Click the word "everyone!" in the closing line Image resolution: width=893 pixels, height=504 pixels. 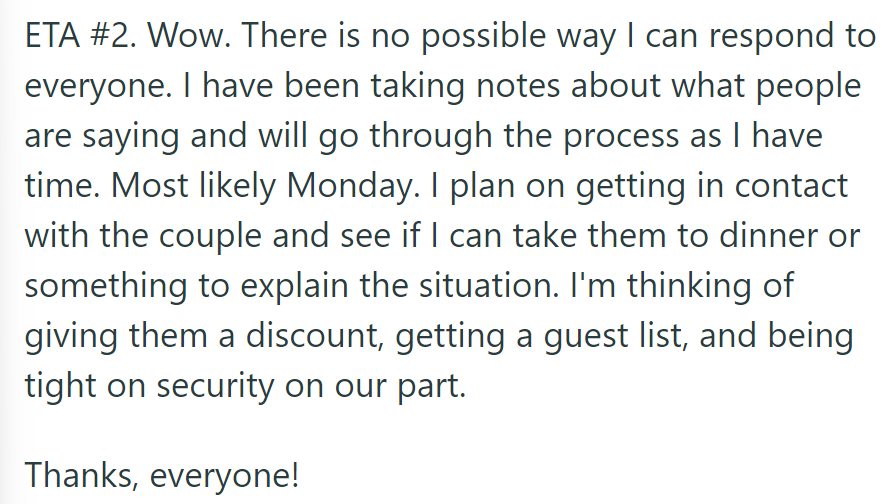click(x=224, y=477)
